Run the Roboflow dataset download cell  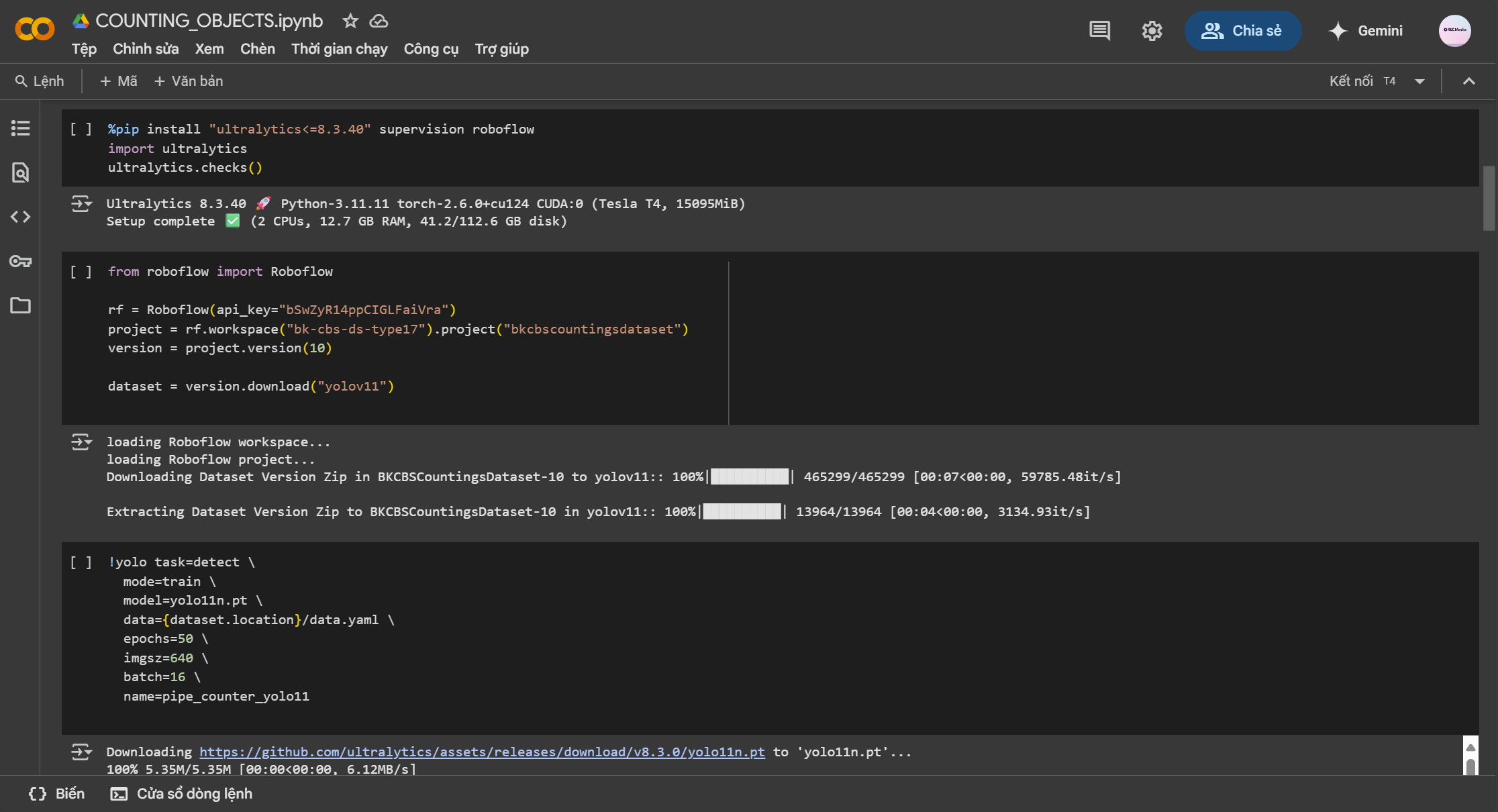(x=81, y=272)
